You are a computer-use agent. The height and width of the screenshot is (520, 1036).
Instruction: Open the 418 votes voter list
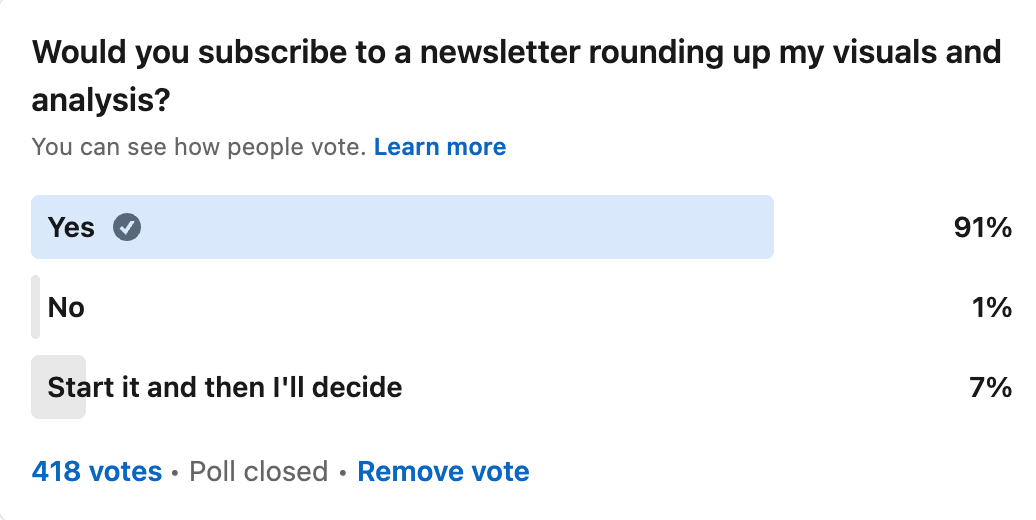97,471
